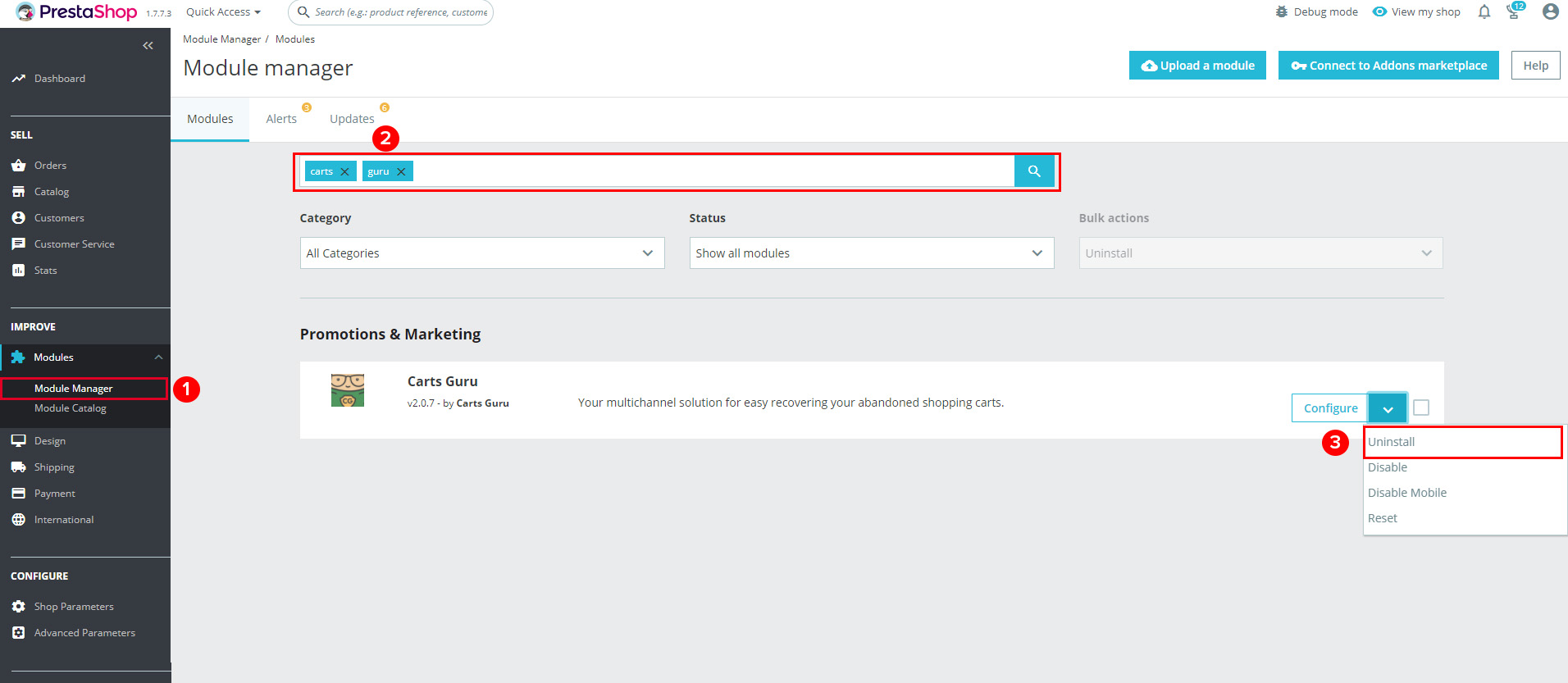Click the blue module search magnifier button
Viewport: 1568px width, 683px height.
1034,171
